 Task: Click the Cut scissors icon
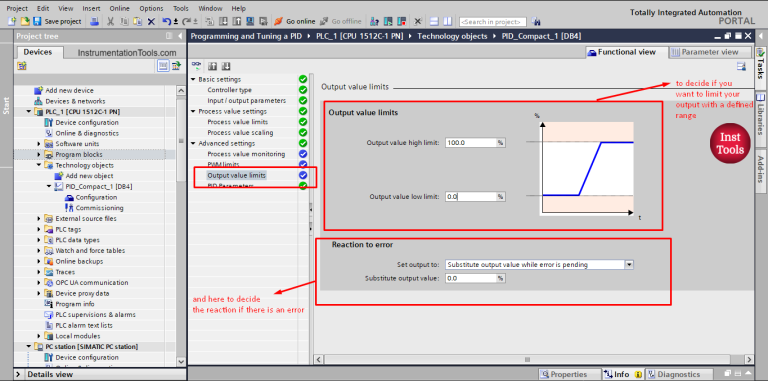click(x=111, y=22)
